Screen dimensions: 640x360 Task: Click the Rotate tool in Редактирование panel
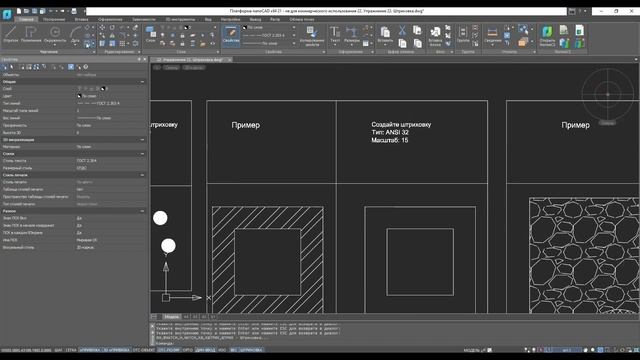coord(112,27)
